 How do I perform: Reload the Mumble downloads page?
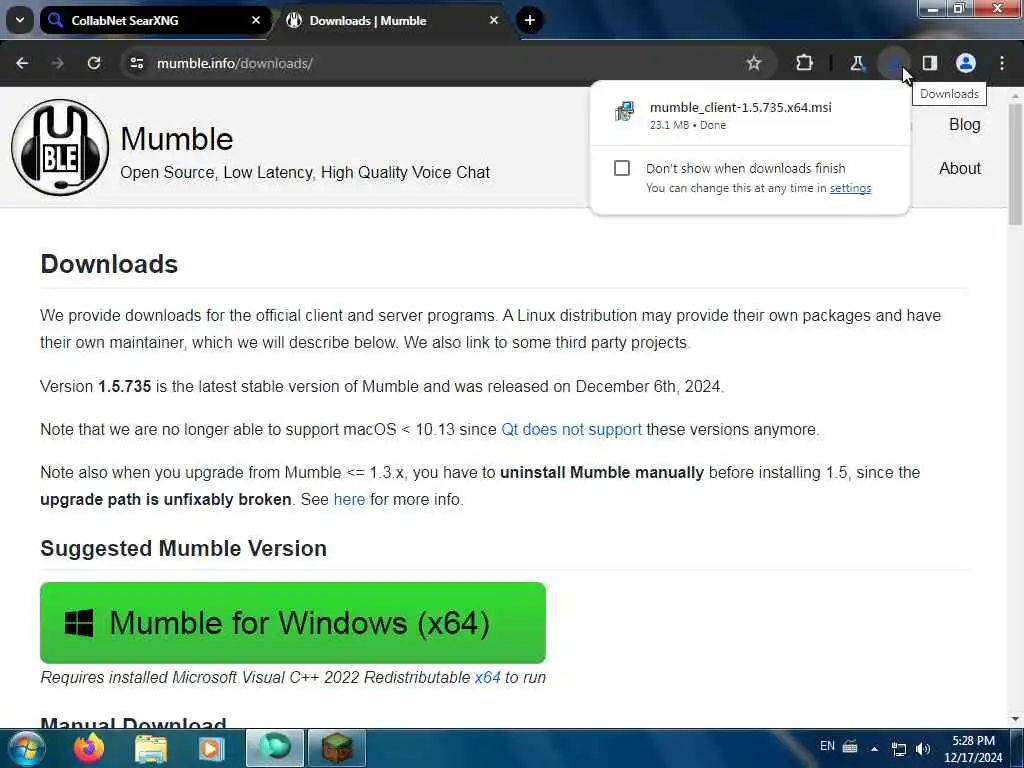94,63
